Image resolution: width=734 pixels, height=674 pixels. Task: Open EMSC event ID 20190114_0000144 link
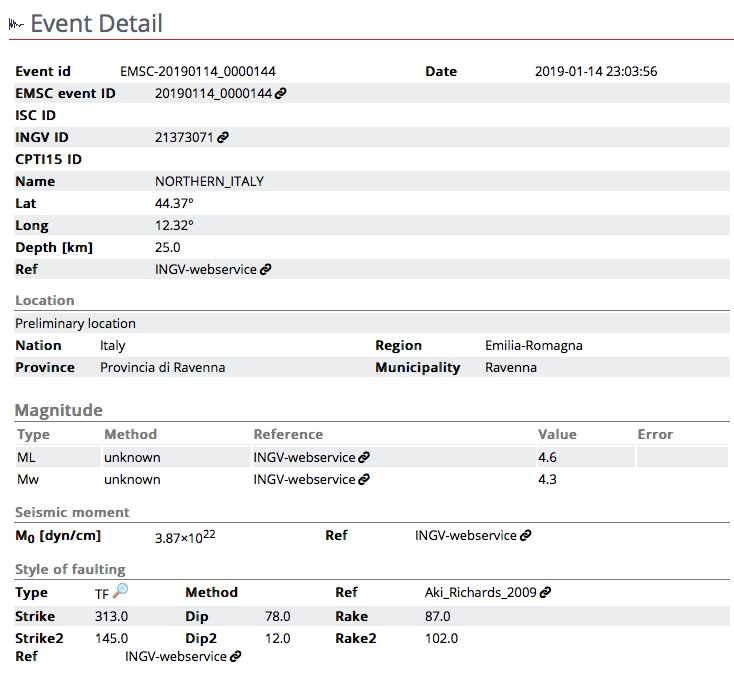tap(213, 94)
